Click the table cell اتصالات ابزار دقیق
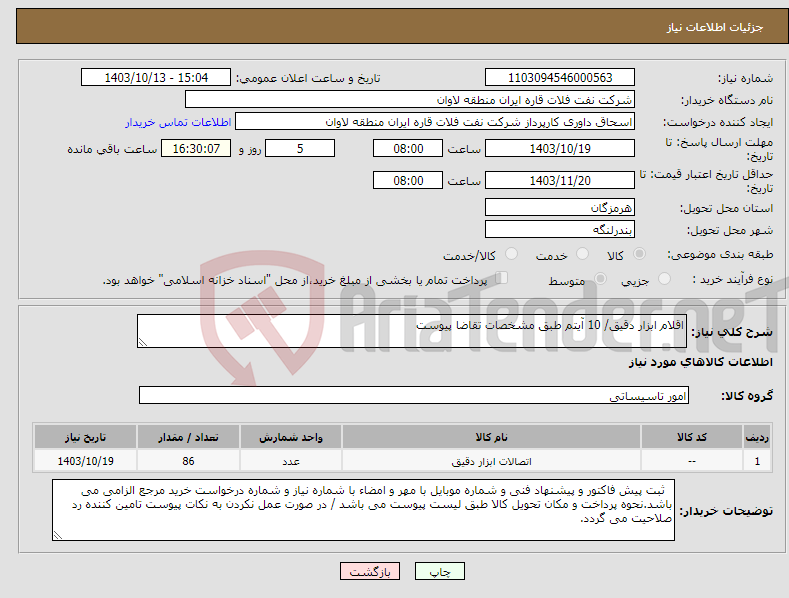This screenshot has height=598, width=789. click(x=491, y=461)
